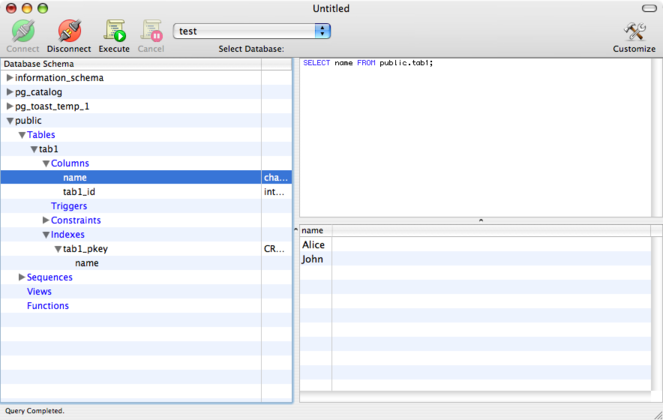Expand the information_schema node
The width and height of the screenshot is (663, 420).
[x=10, y=78]
